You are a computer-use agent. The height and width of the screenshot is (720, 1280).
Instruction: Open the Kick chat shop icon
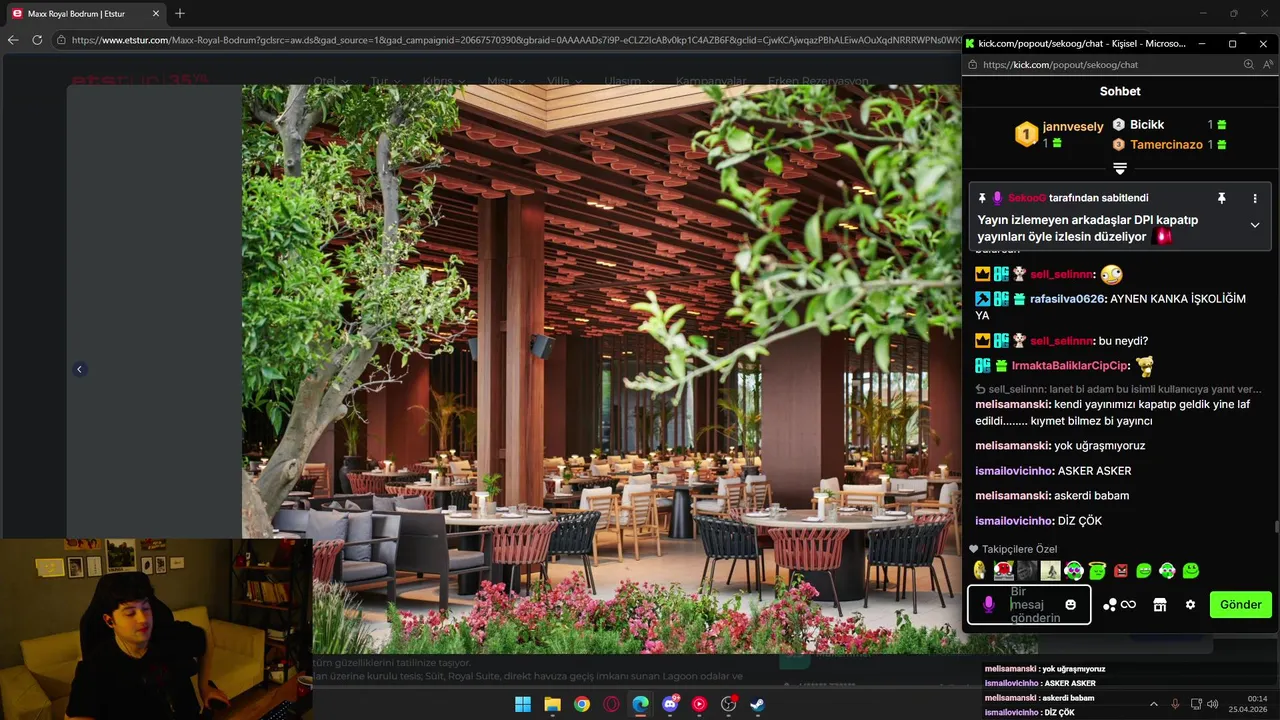[x=1160, y=605]
